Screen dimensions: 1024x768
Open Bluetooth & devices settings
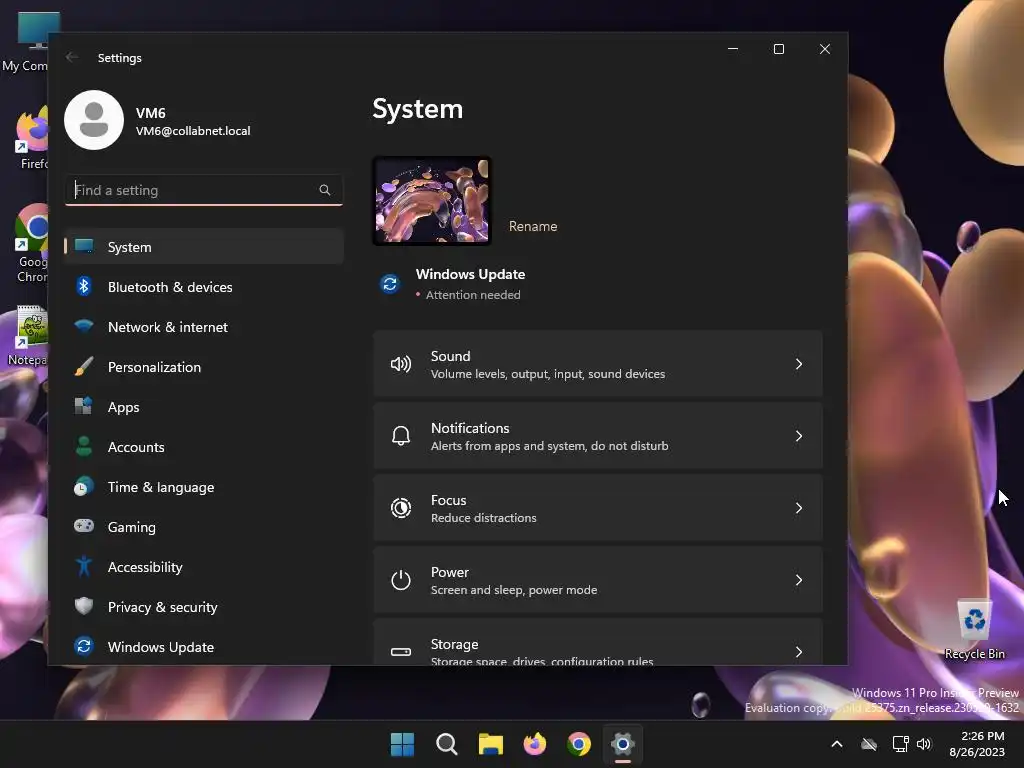[x=204, y=287]
